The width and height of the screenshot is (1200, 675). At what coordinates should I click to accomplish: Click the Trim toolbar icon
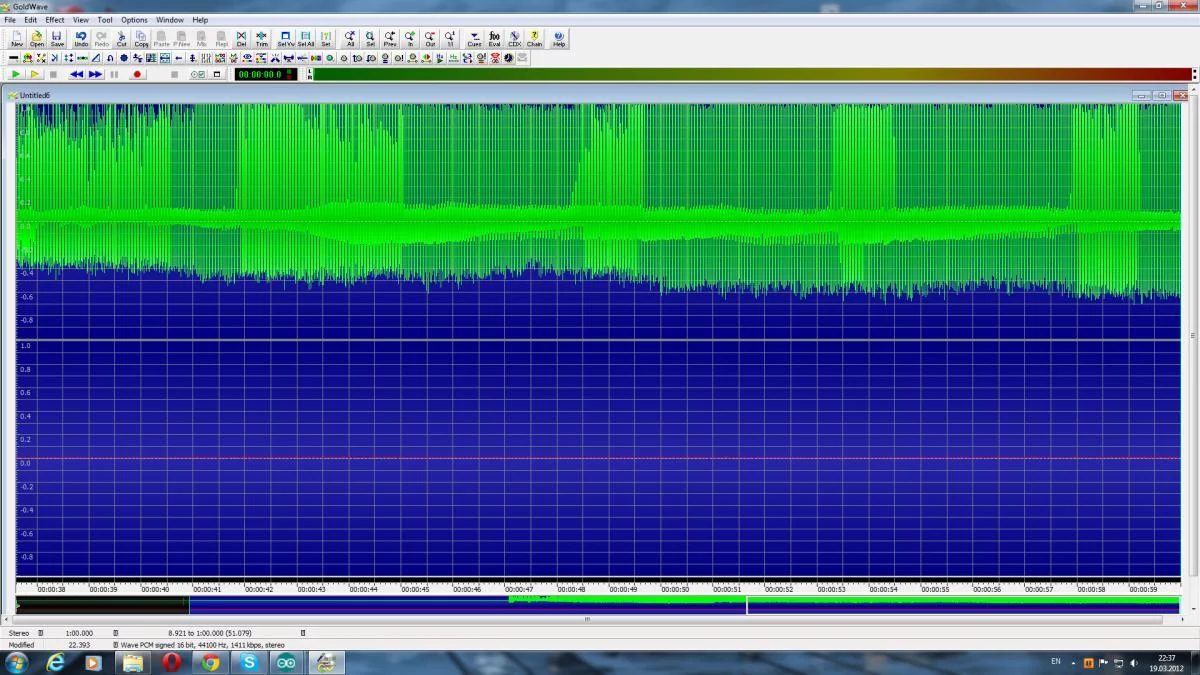click(x=261, y=38)
